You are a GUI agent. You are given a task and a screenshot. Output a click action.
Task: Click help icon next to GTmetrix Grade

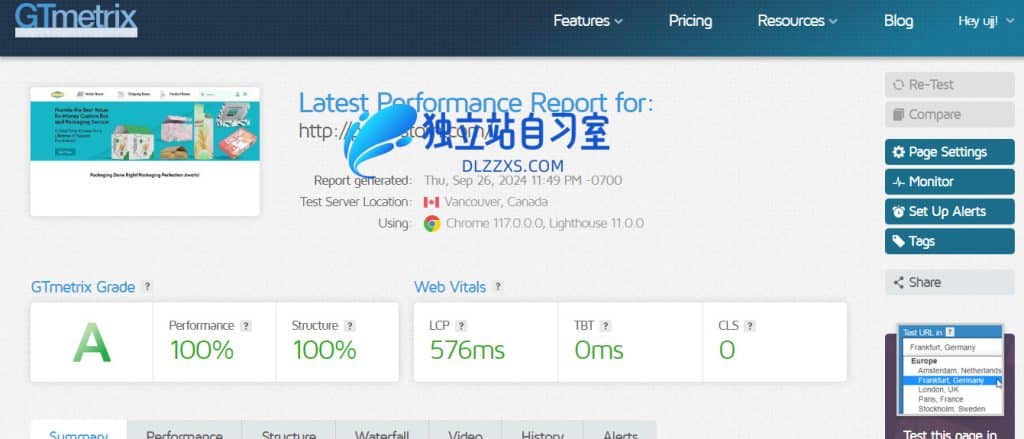[148, 286]
